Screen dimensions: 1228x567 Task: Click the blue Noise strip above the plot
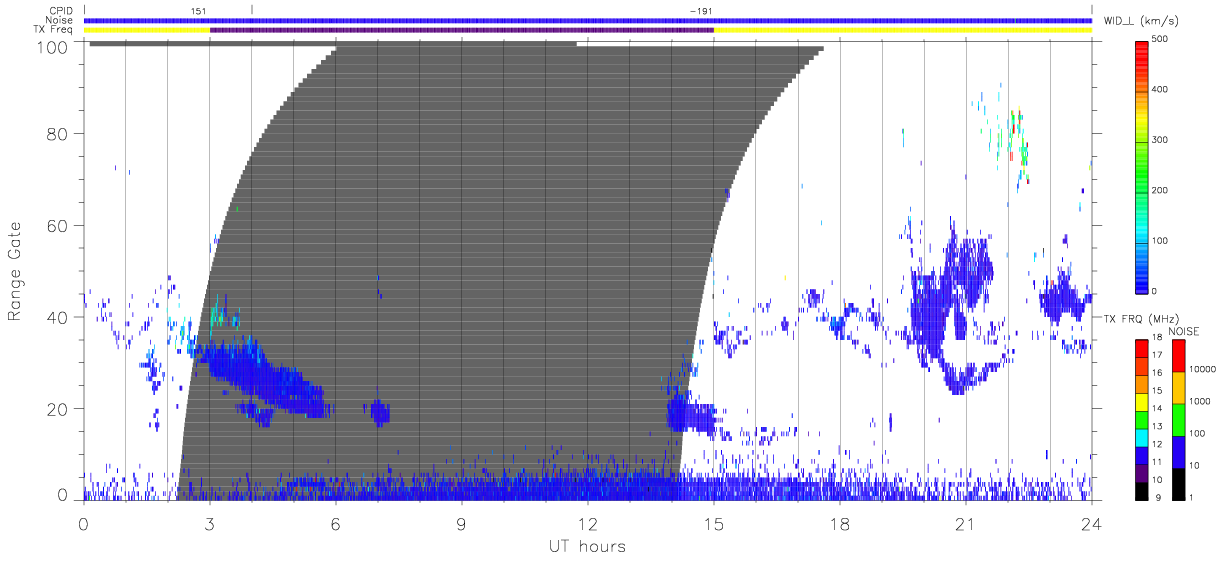tap(588, 20)
